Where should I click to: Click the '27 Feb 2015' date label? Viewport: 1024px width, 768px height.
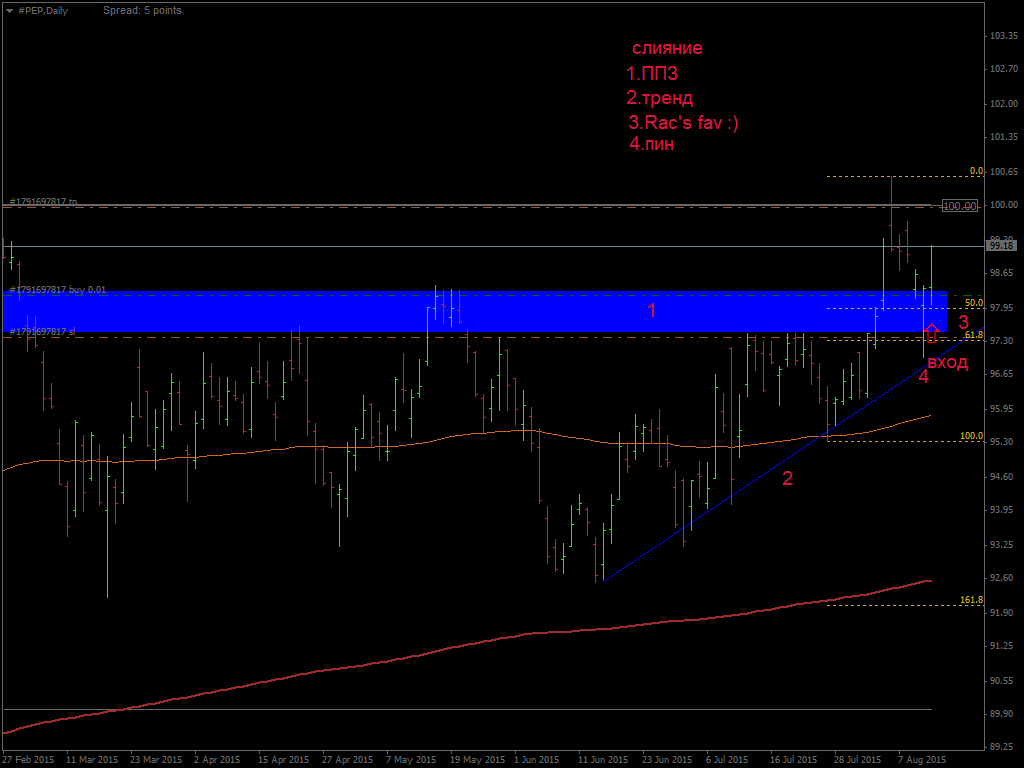pyautogui.click(x=29, y=760)
